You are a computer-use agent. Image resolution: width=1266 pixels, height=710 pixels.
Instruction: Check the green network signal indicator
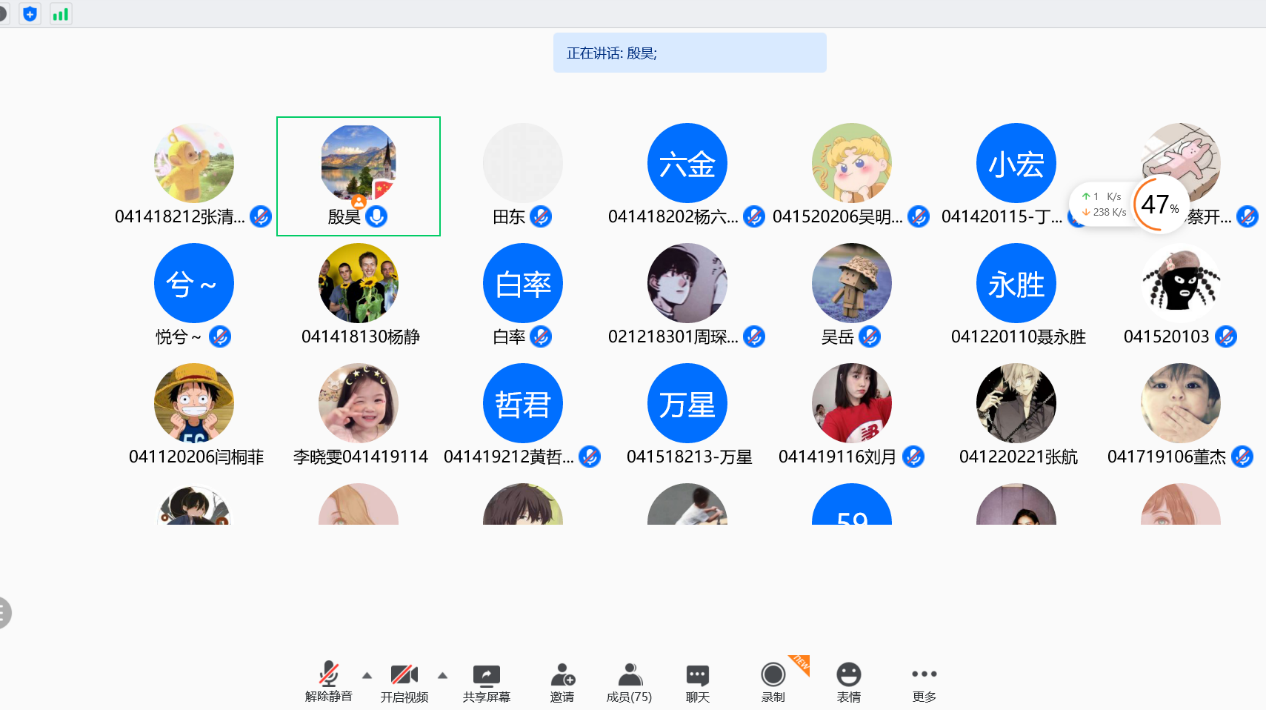[61, 14]
